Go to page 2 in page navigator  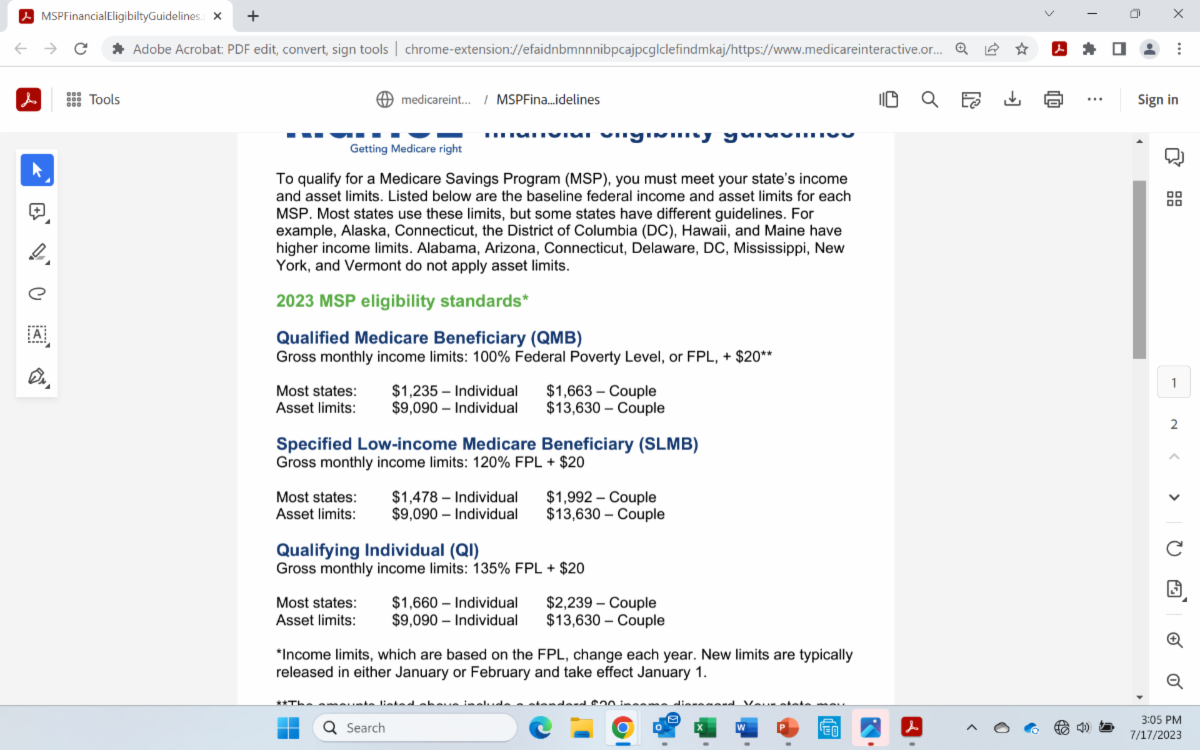click(1174, 424)
